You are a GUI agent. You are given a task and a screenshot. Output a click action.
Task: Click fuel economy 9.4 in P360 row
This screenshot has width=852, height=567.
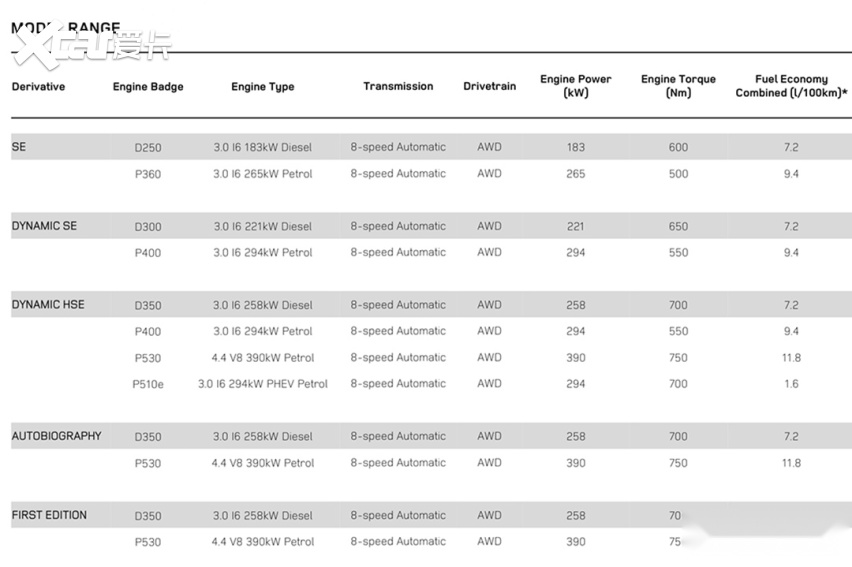791,174
